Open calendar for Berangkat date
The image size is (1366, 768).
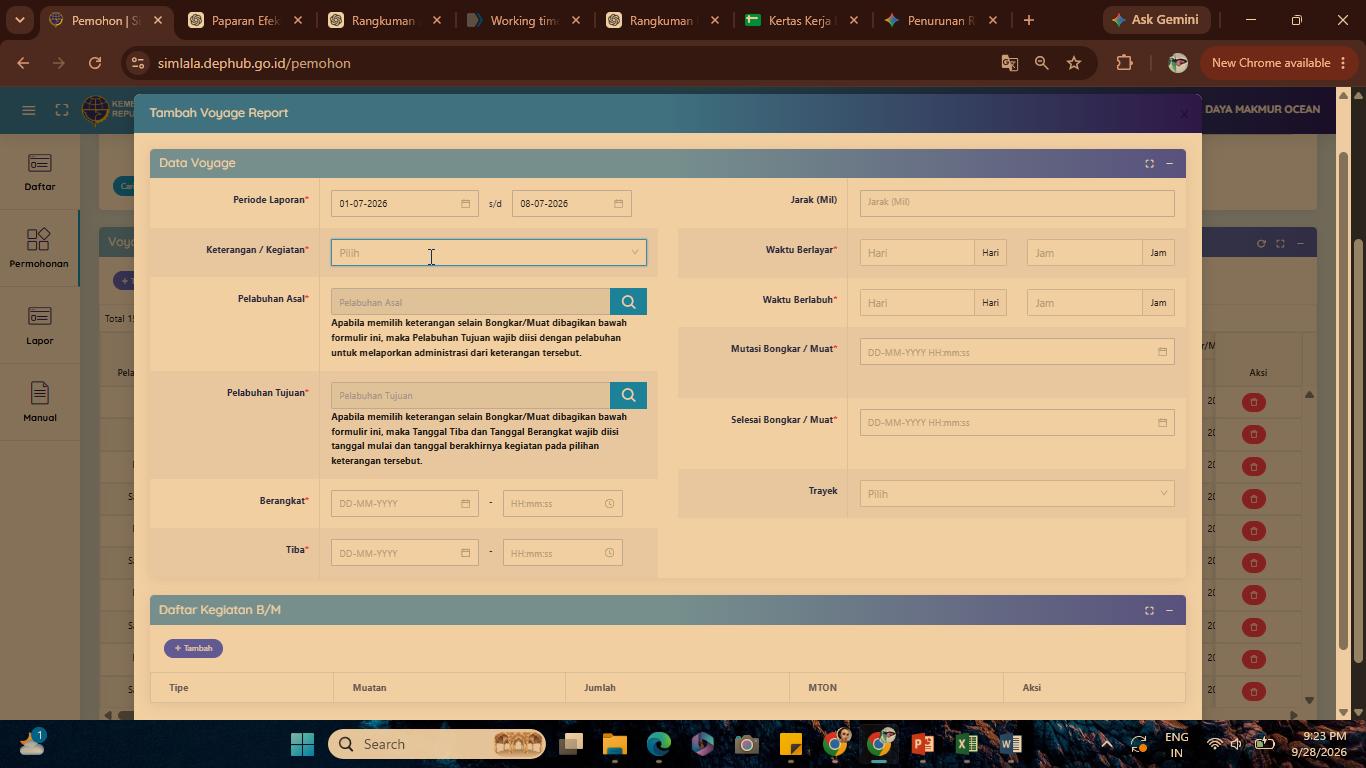tap(465, 504)
